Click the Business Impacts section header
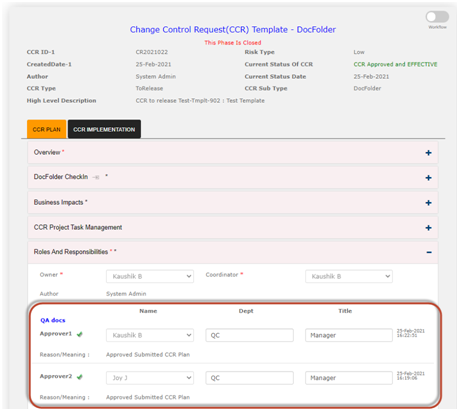This screenshot has width=459, height=411. (x=233, y=203)
